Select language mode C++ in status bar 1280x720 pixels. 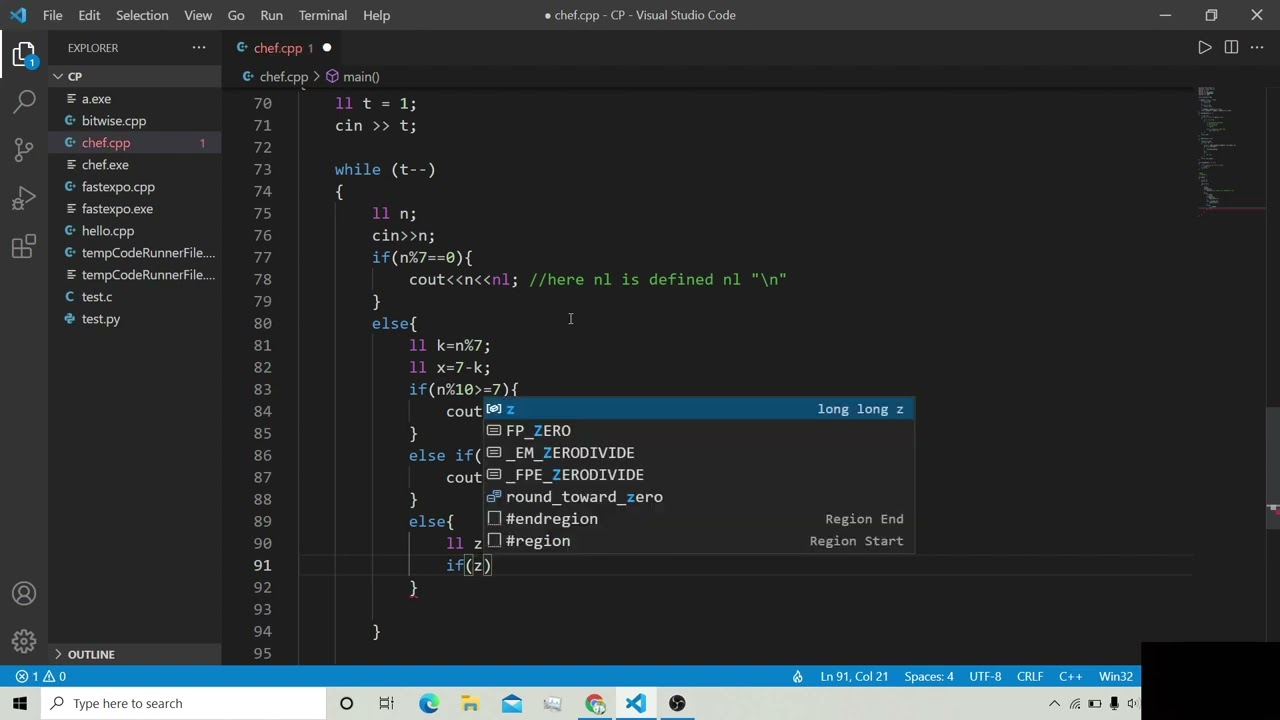click(1071, 677)
